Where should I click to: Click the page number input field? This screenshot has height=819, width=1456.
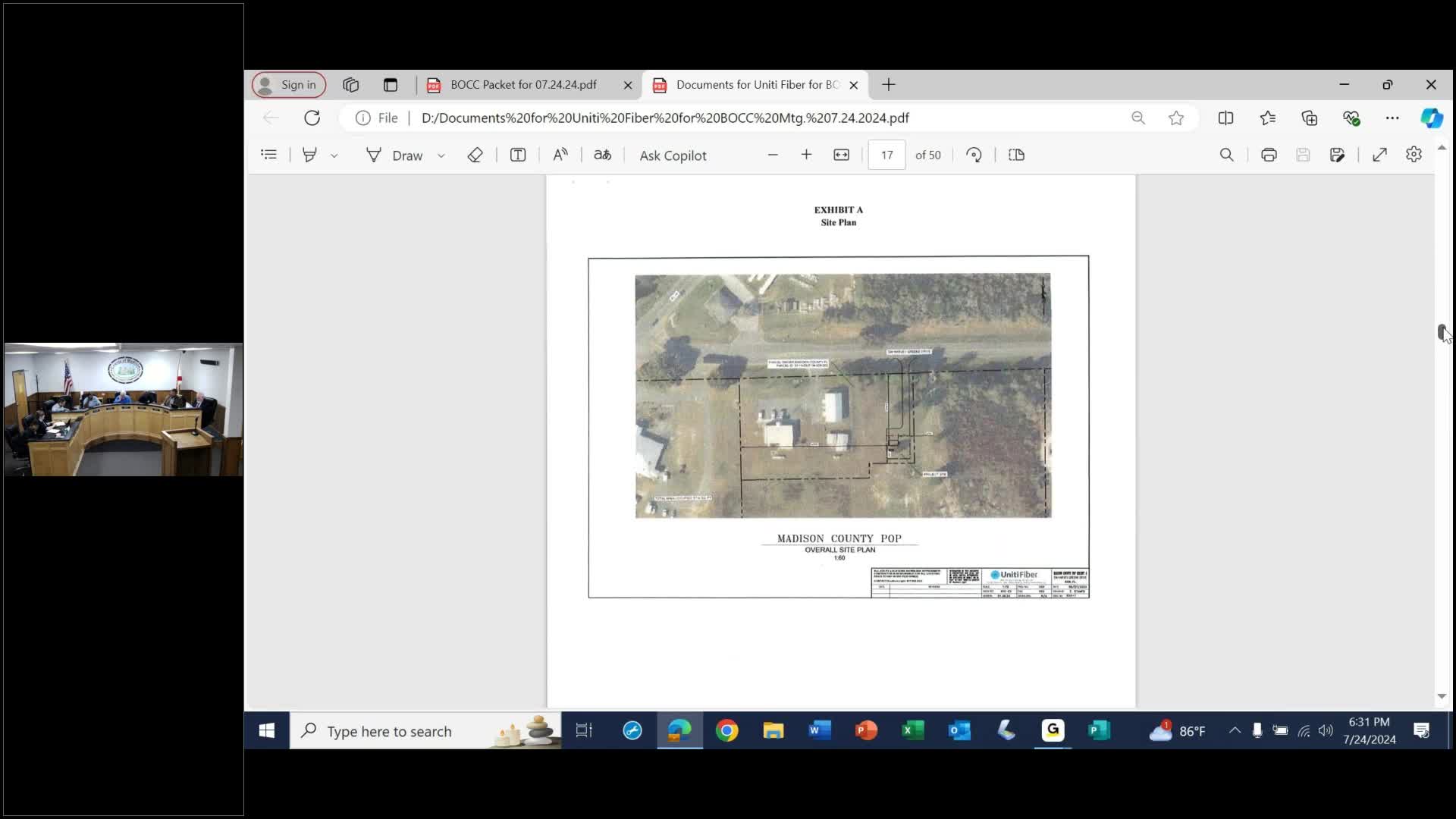tap(886, 155)
